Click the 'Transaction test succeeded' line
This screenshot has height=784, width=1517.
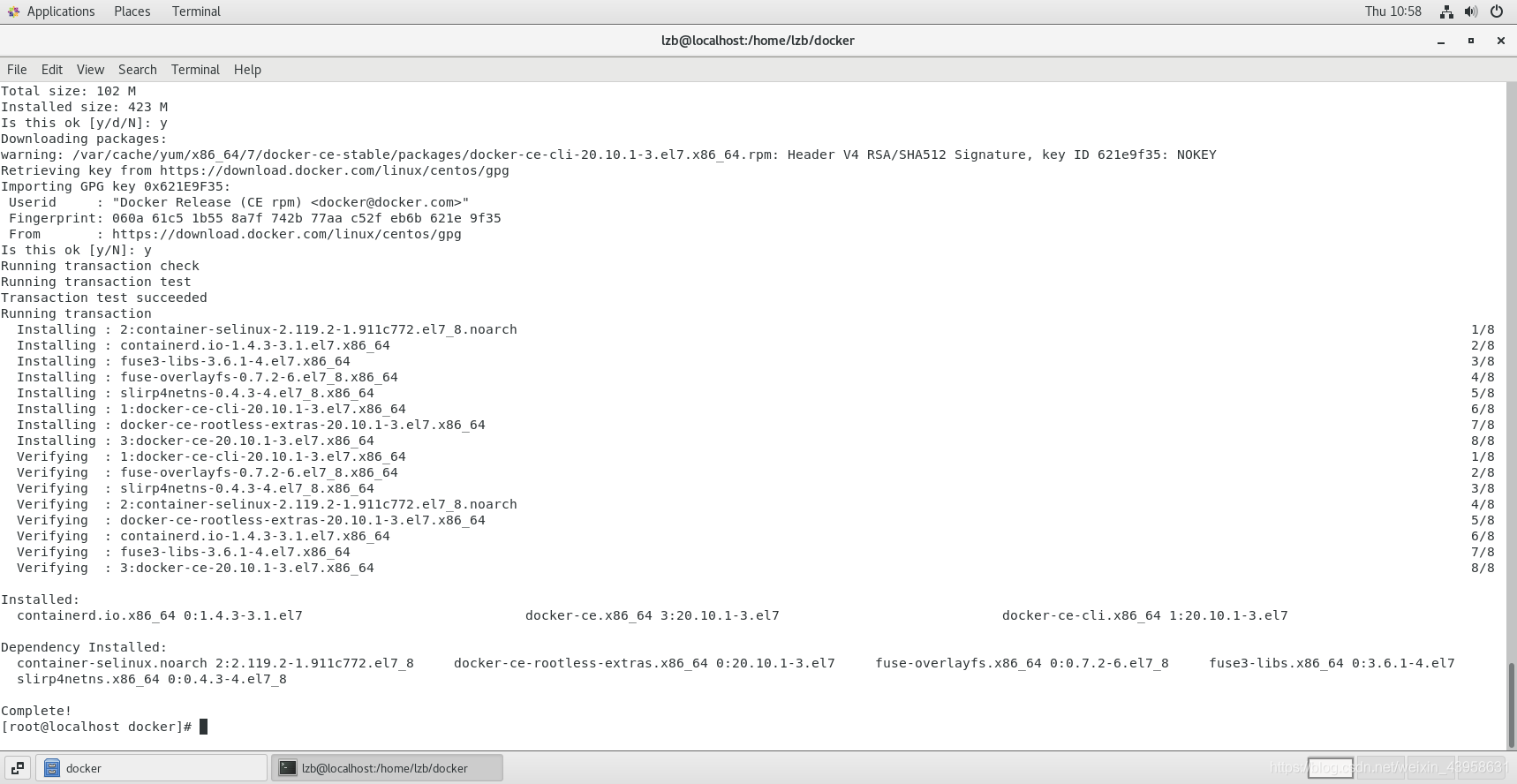[104, 298]
